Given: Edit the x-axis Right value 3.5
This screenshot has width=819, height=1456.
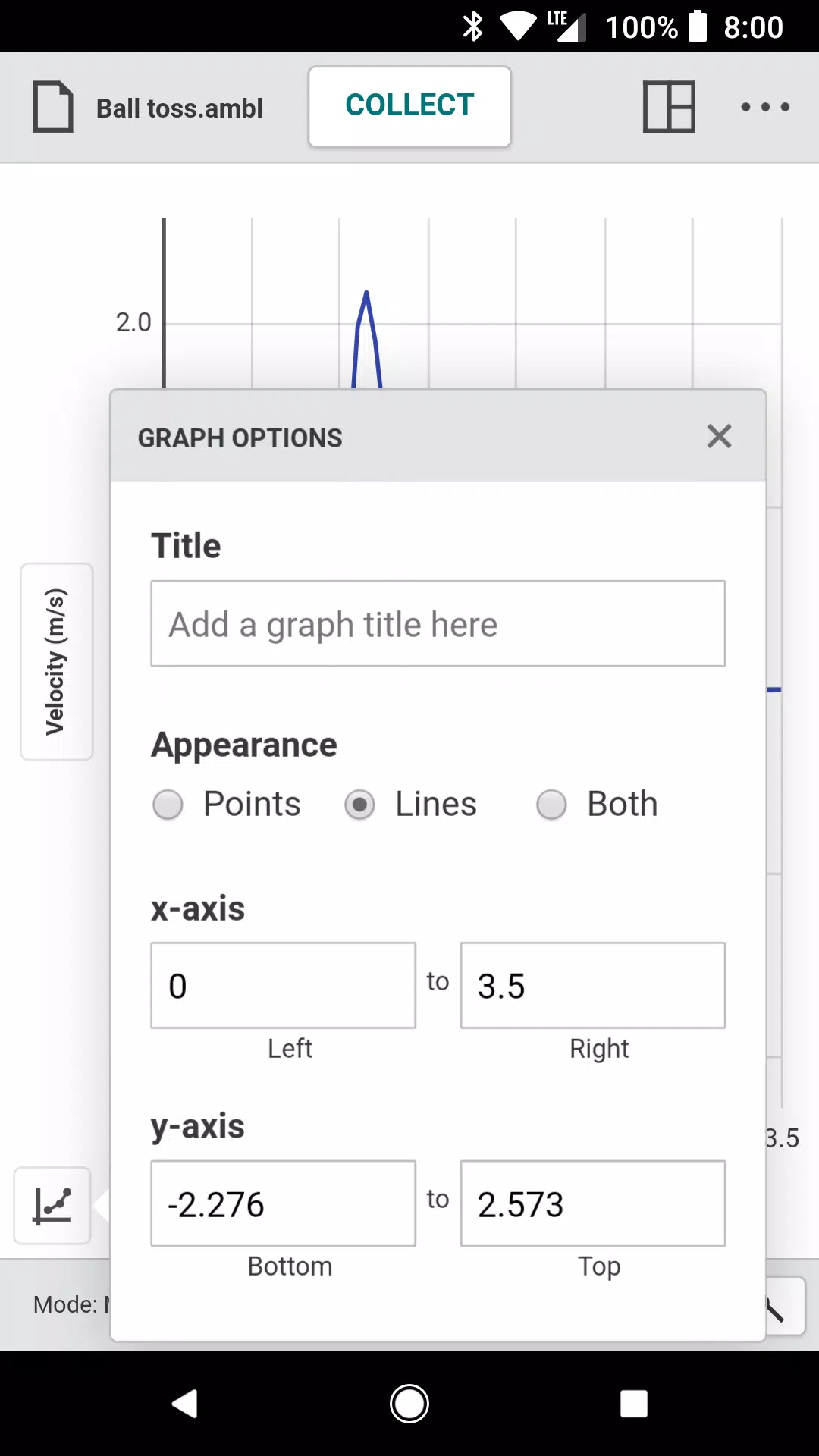Looking at the screenshot, I should [593, 986].
